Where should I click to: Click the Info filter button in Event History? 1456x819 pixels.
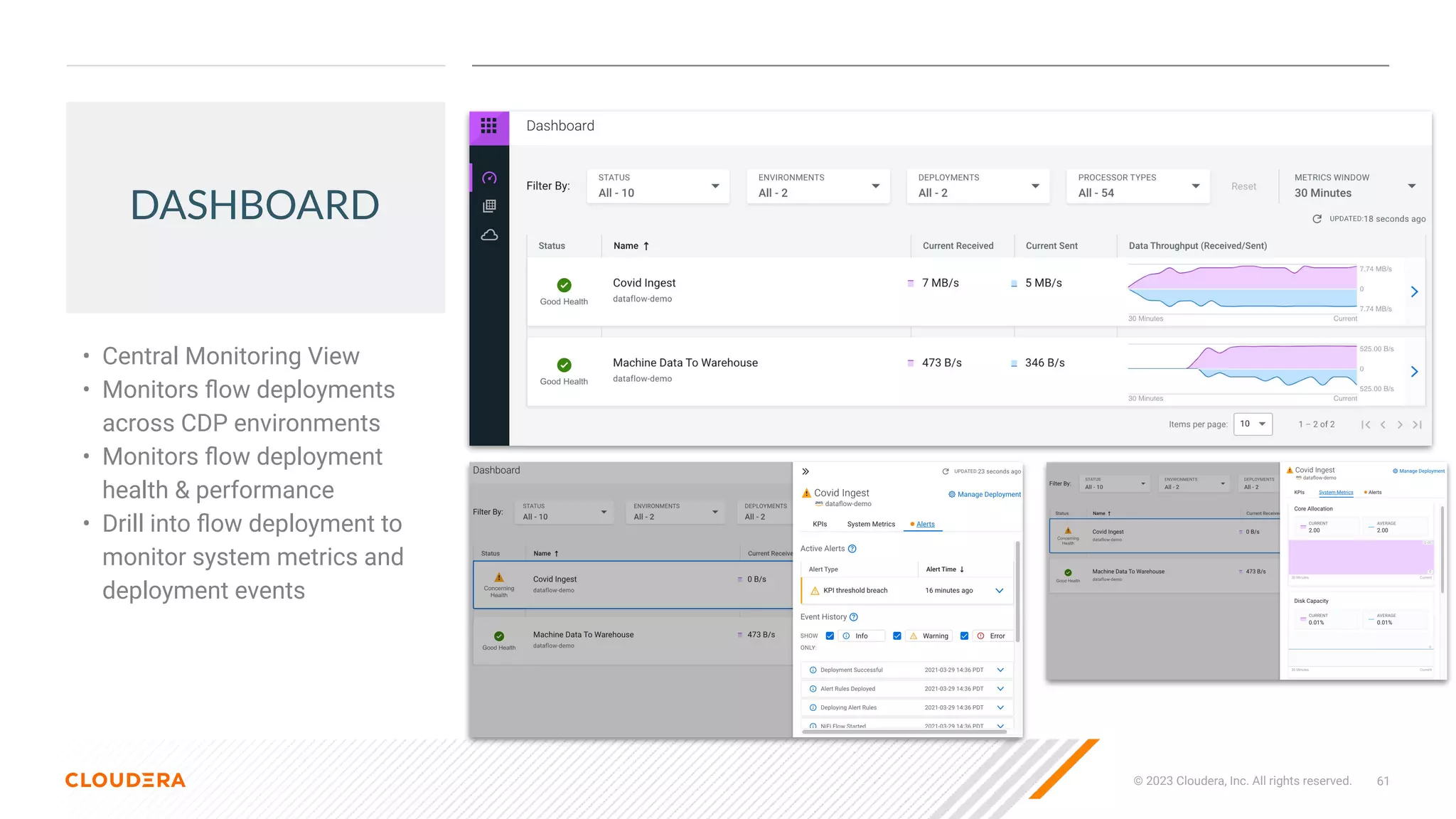862,636
